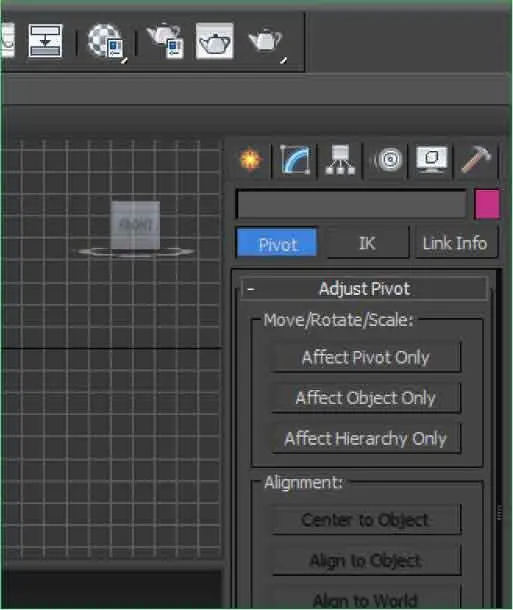Viewport: 513px width, 610px height.
Task: Switch to the Modify panel icon
Action: (295, 160)
